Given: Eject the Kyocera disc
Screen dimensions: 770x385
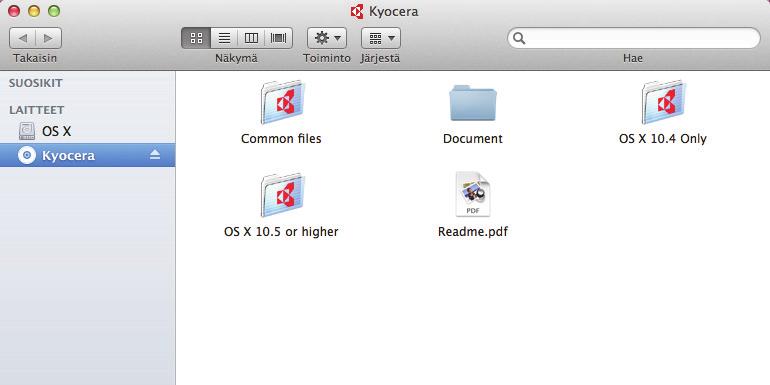Looking at the screenshot, I should pos(155,155).
